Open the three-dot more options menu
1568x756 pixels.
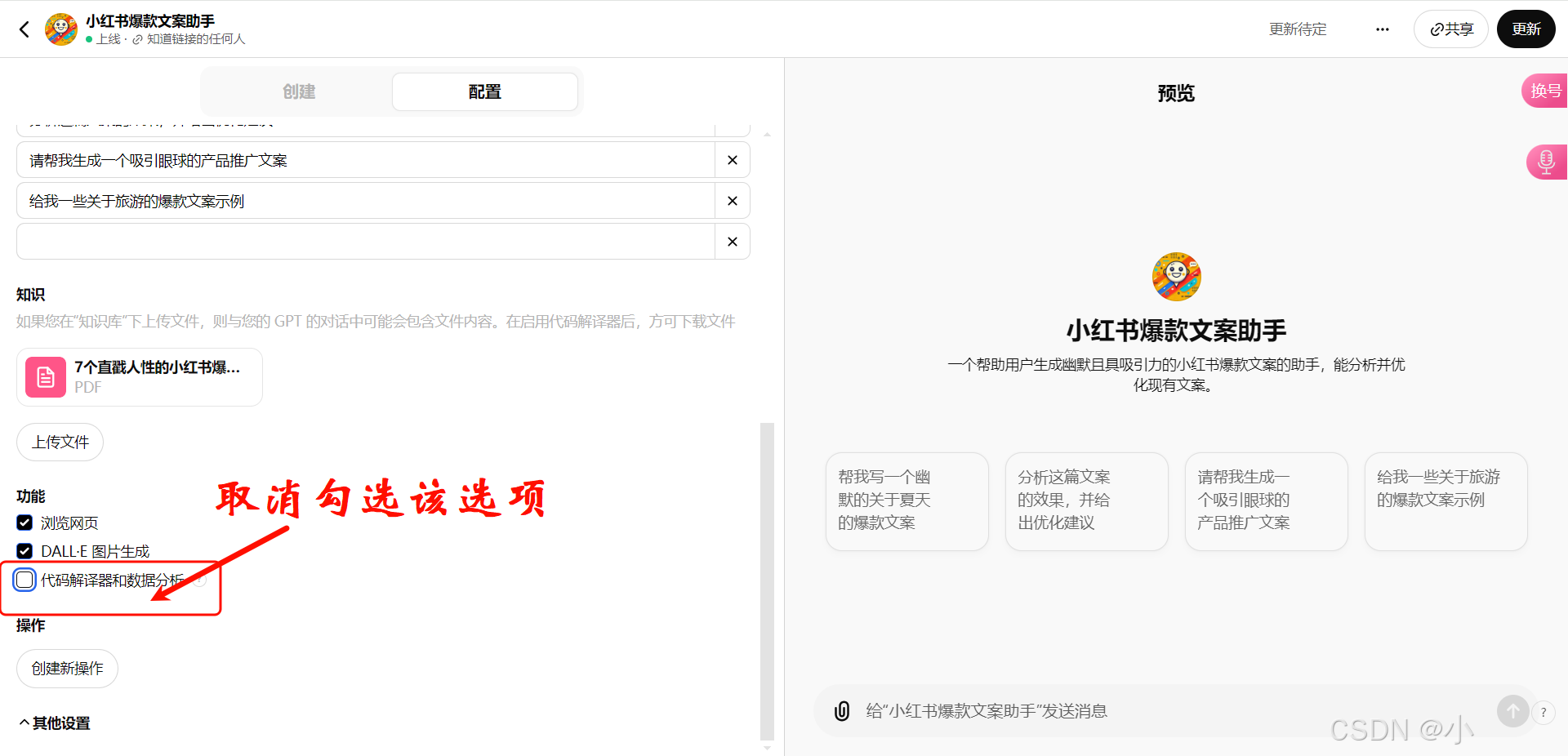tap(1382, 29)
